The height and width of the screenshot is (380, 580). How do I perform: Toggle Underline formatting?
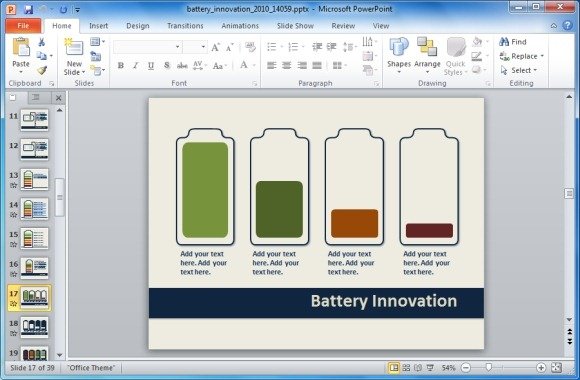point(151,65)
